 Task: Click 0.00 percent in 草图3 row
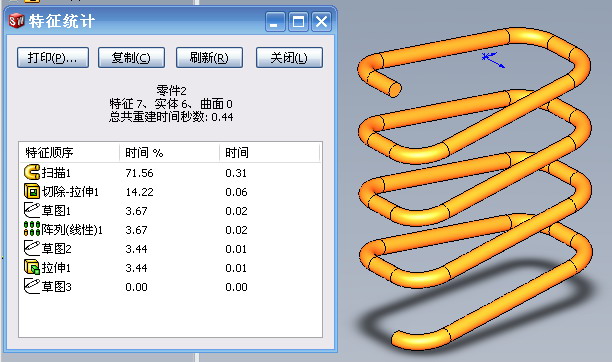point(136,287)
